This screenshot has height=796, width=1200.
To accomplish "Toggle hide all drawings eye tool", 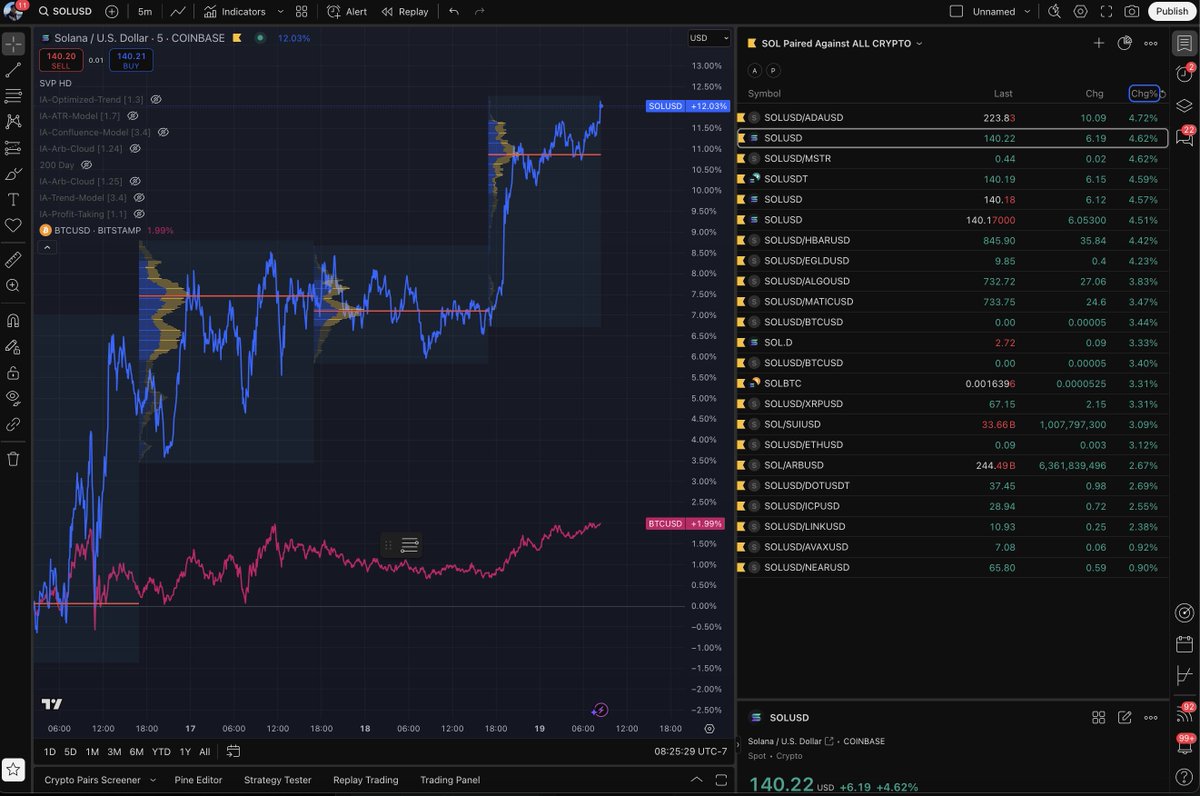I will tap(13, 398).
